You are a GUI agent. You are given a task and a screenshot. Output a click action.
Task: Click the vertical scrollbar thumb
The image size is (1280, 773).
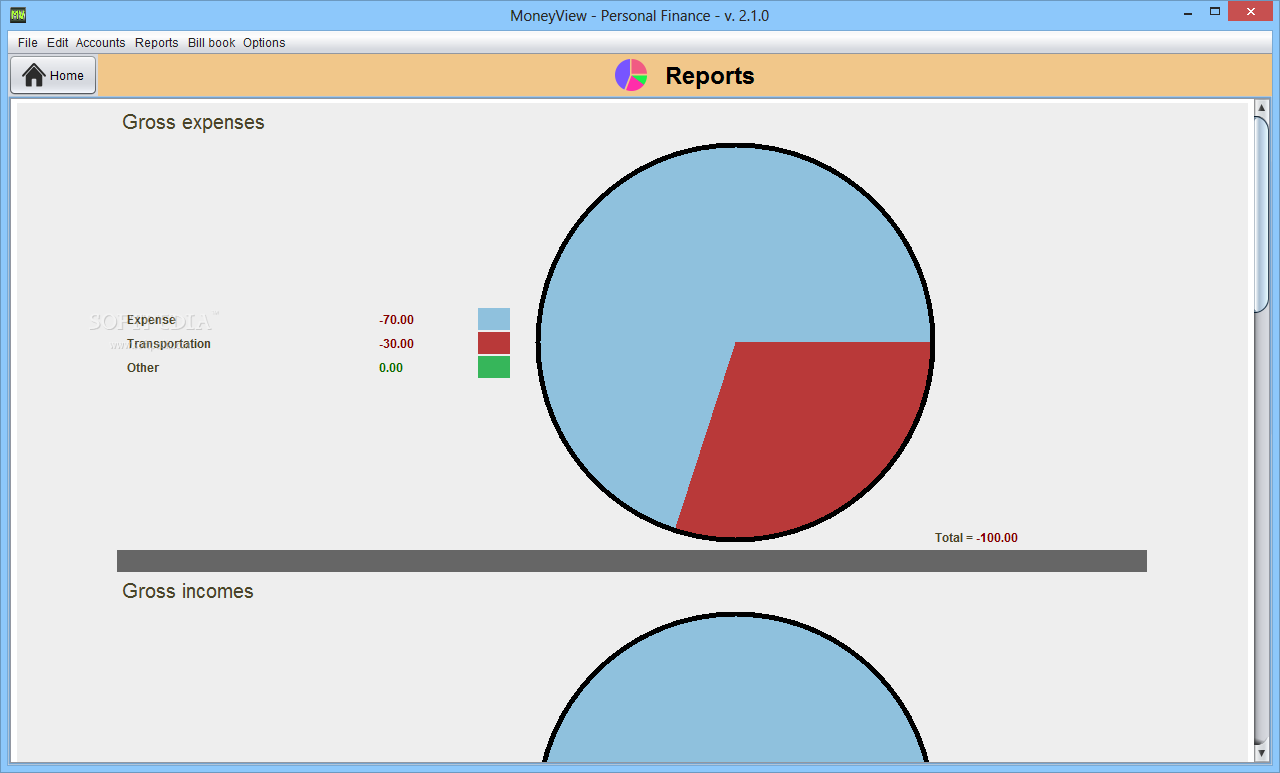[x=1261, y=215]
